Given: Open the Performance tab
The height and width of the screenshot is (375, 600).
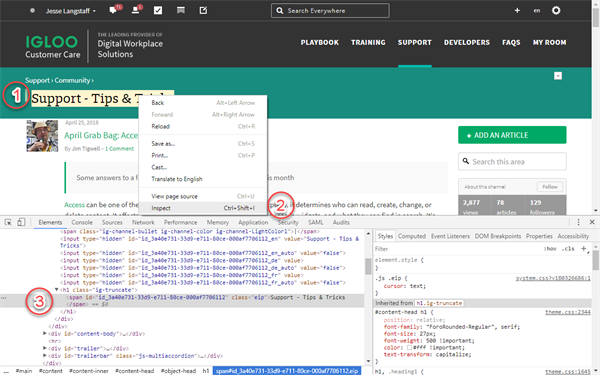Looking at the screenshot, I should 181,222.
